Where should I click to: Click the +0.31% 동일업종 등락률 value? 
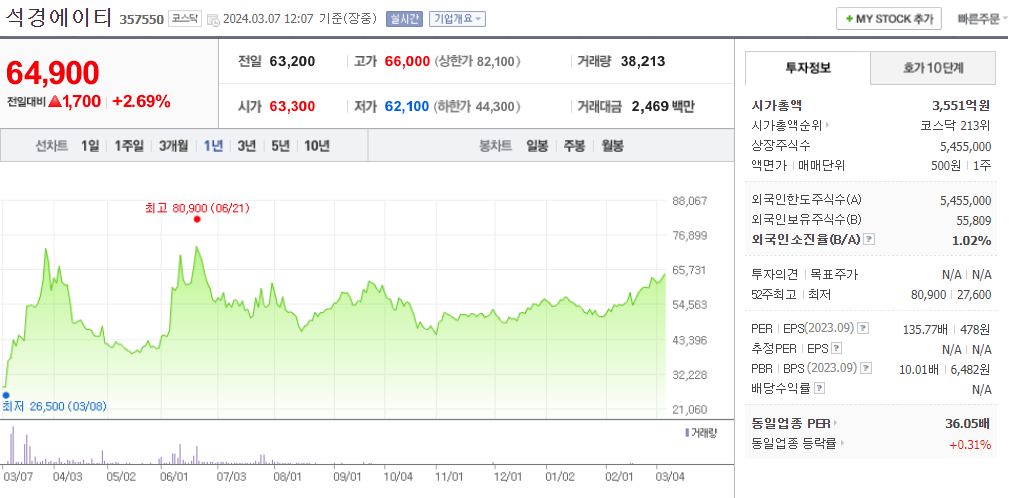(x=971, y=443)
